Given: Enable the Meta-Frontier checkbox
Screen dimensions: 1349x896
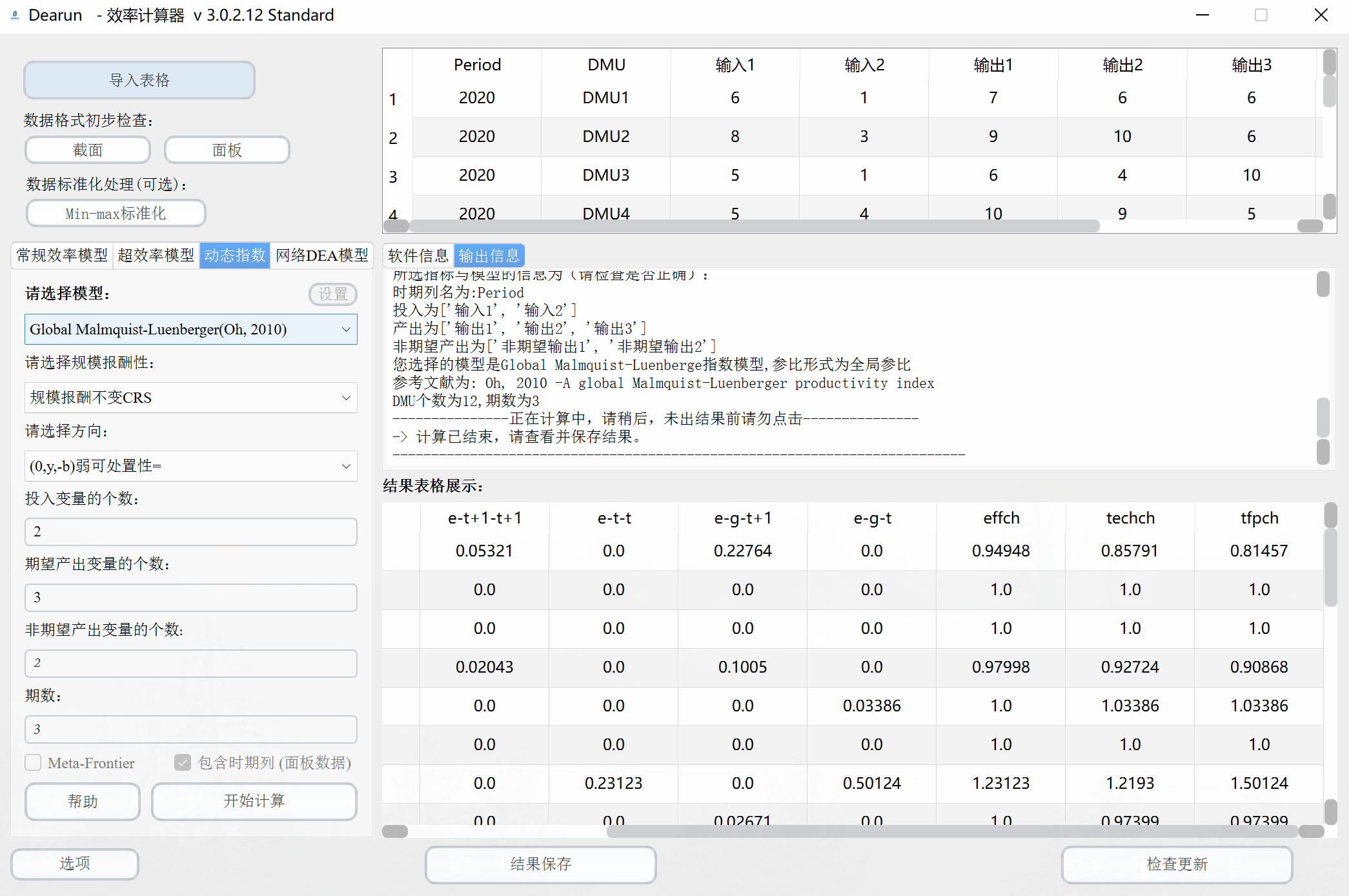Looking at the screenshot, I should click(x=34, y=762).
